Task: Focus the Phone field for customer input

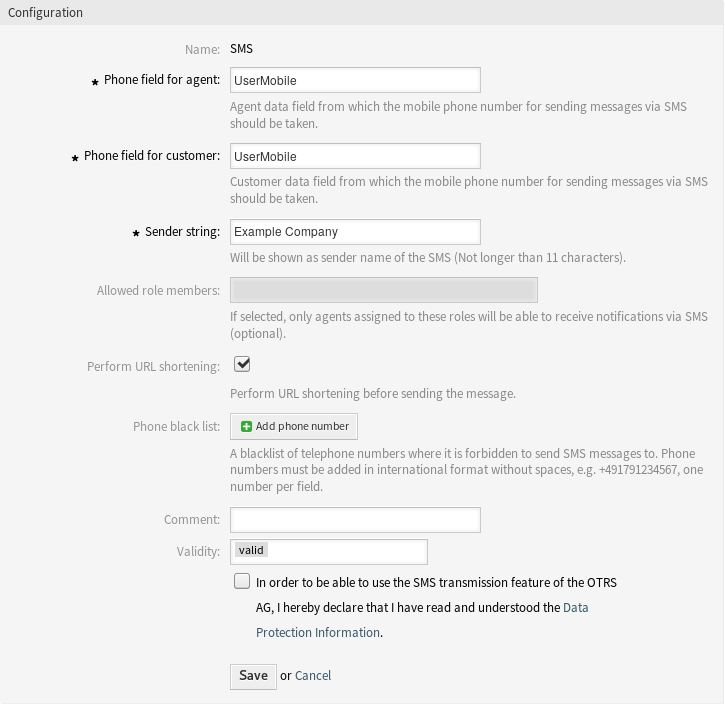Action: point(355,156)
